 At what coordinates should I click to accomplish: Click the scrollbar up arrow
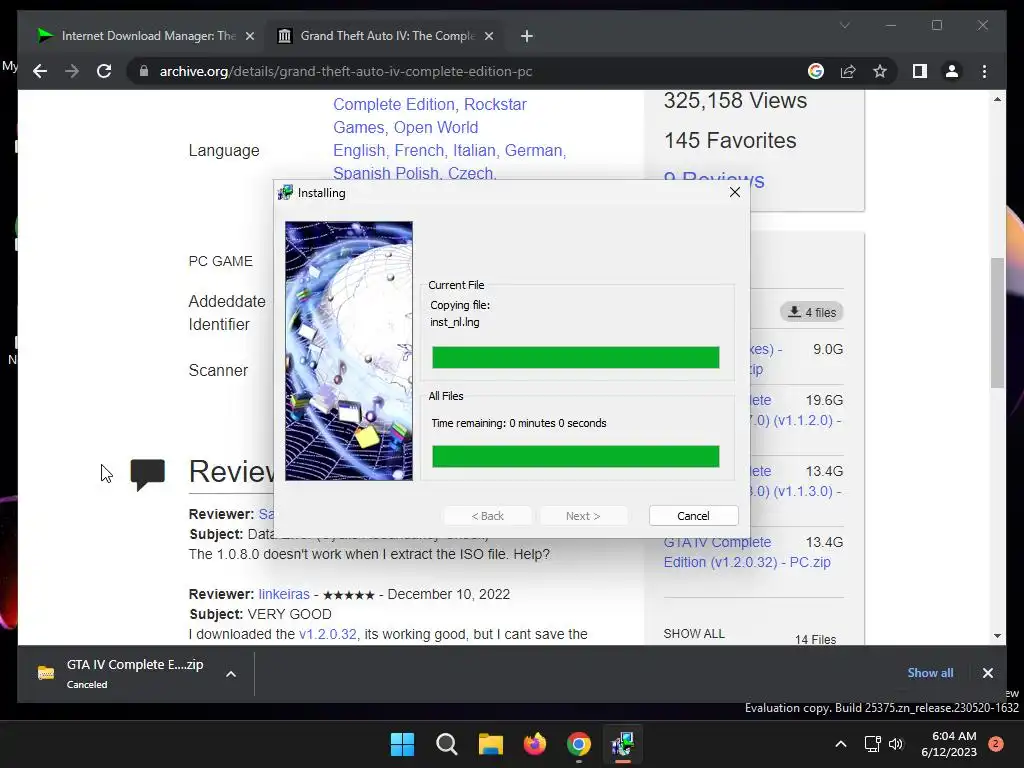tap(997, 99)
